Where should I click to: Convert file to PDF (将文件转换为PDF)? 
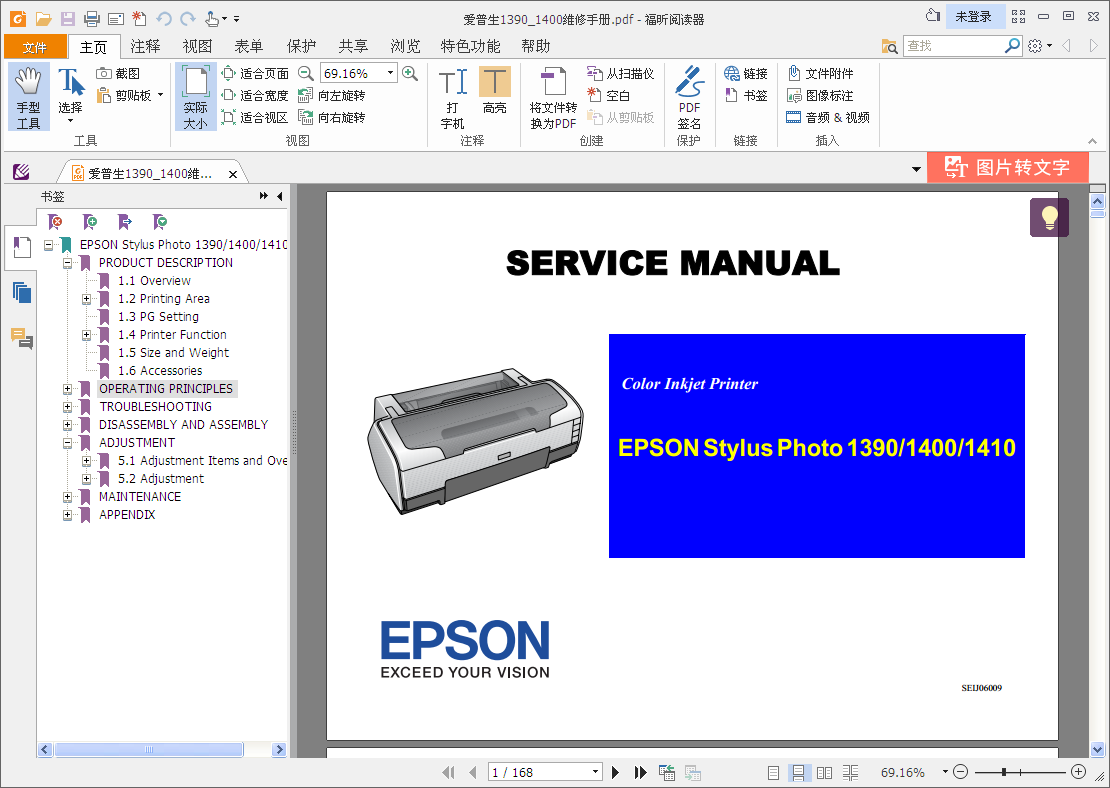click(x=553, y=98)
